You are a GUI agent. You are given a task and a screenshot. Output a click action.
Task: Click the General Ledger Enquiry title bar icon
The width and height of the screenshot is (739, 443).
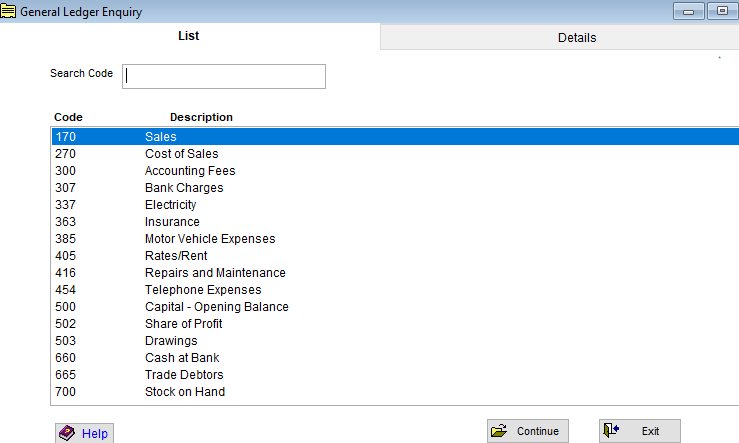tap(9, 12)
